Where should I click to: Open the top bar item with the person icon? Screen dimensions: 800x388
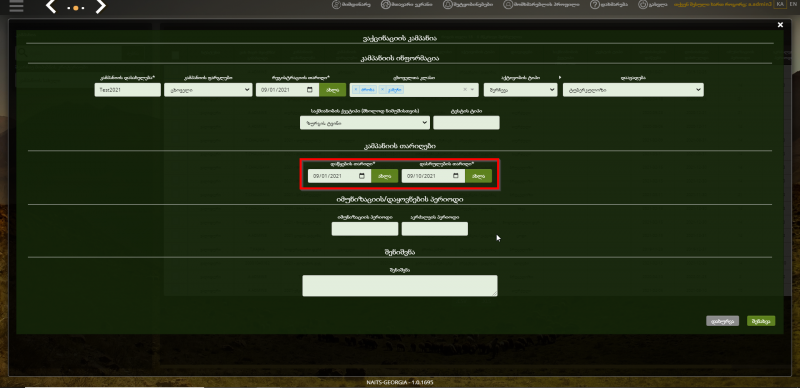tap(351, 5)
